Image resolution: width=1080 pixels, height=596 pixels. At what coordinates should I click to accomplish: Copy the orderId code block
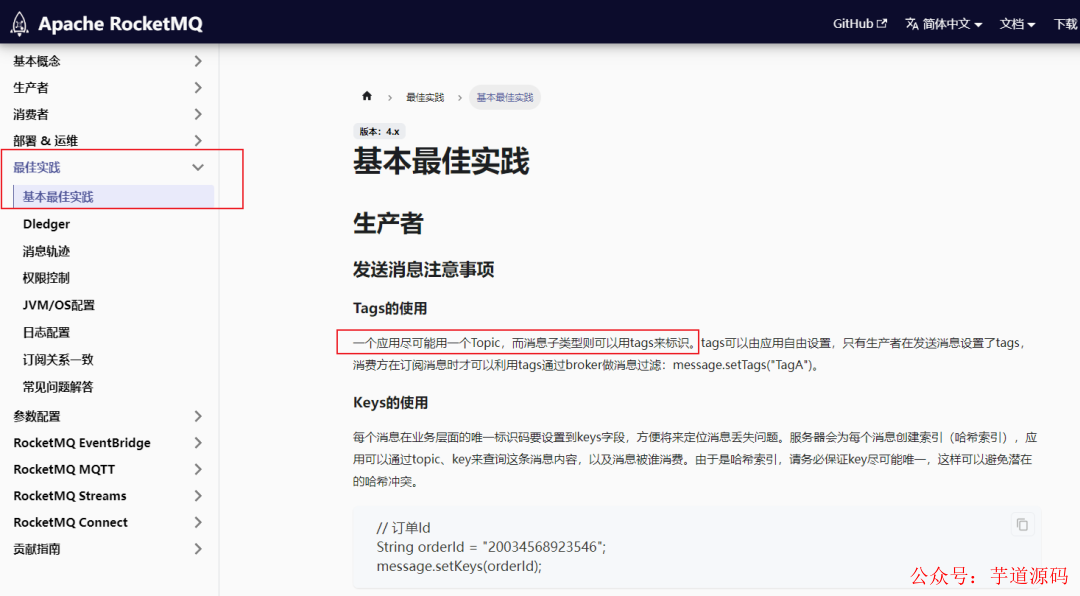point(1022,525)
